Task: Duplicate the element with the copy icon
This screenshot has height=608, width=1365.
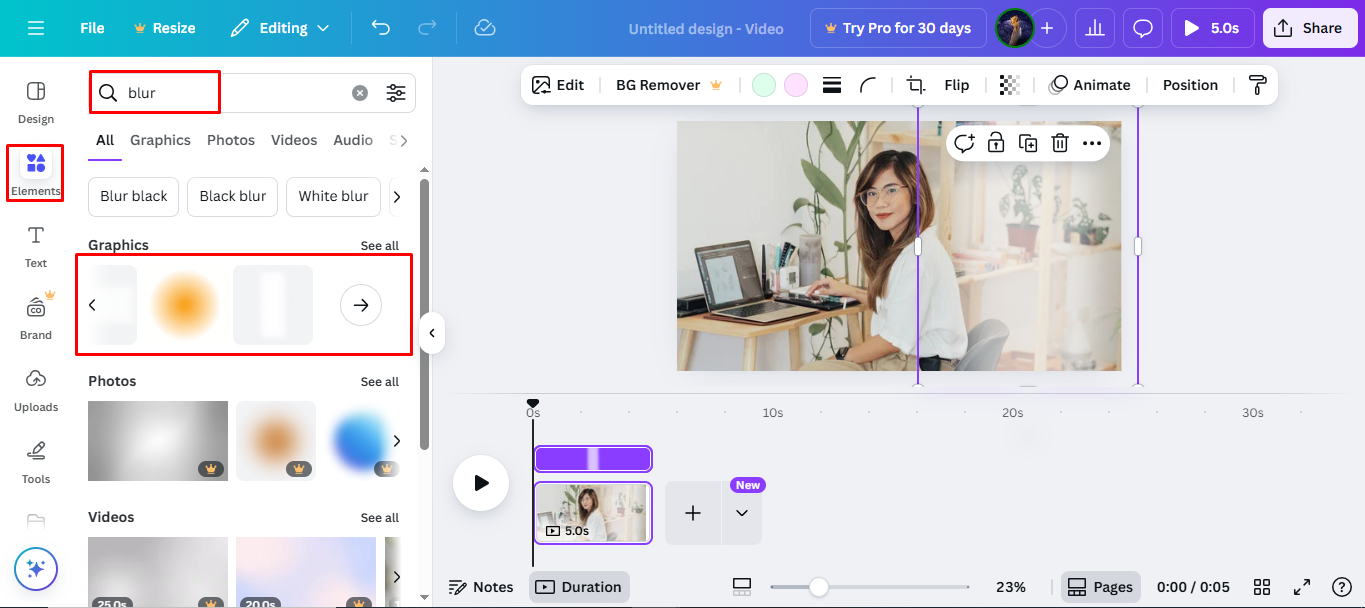Action: pyautogui.click(x=1028, y=143)
